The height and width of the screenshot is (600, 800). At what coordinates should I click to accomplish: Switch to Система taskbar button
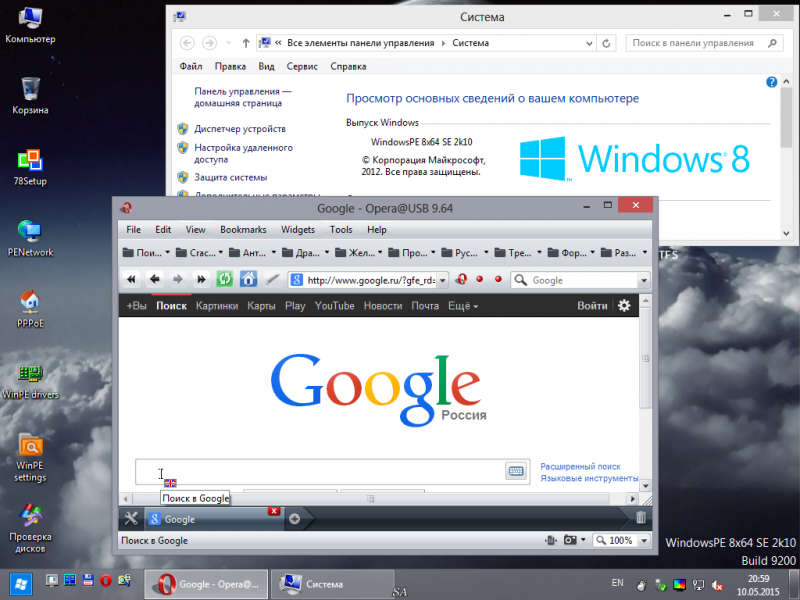click(x=332, y=584)
